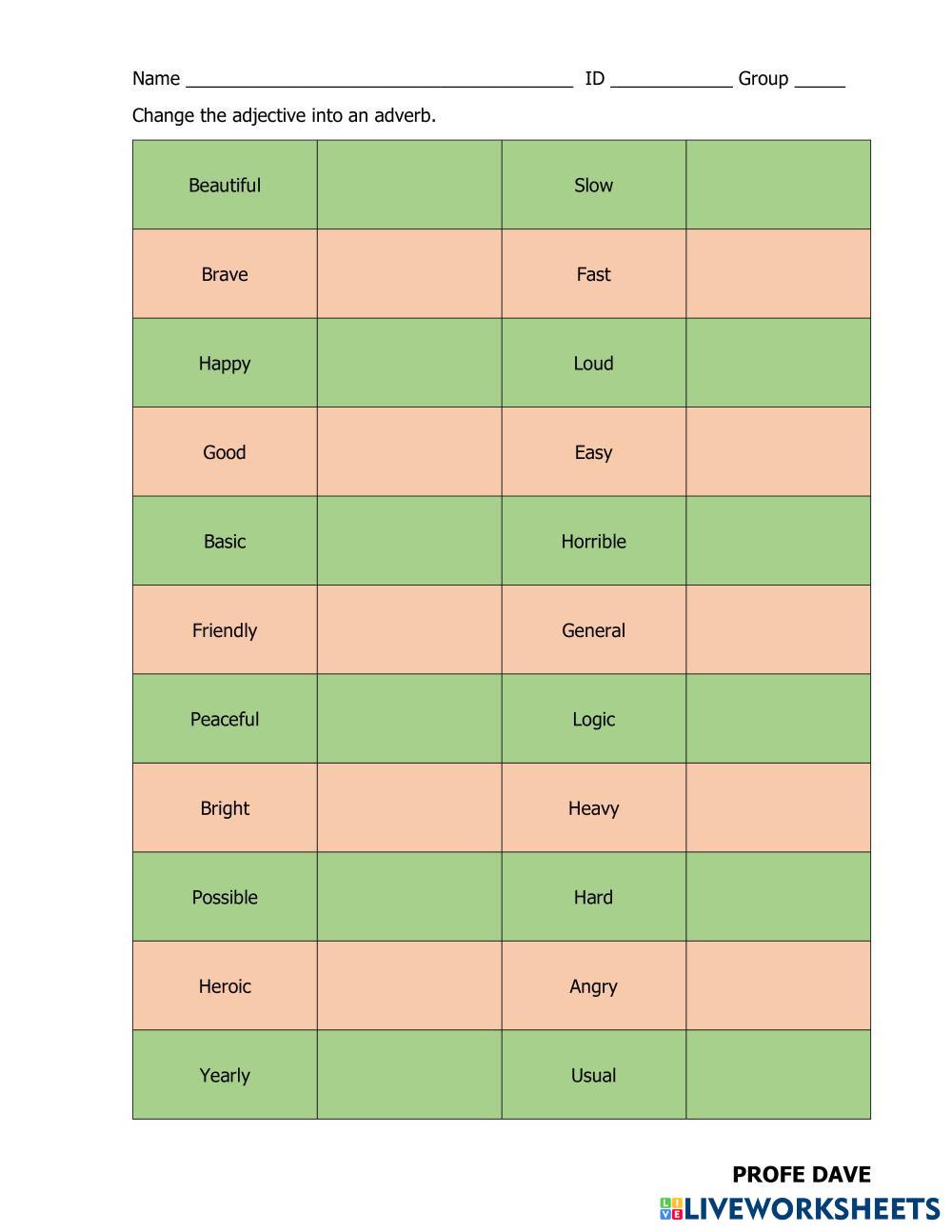
Task: Select the answer cell for Peaceful
Action: [409, 719]
